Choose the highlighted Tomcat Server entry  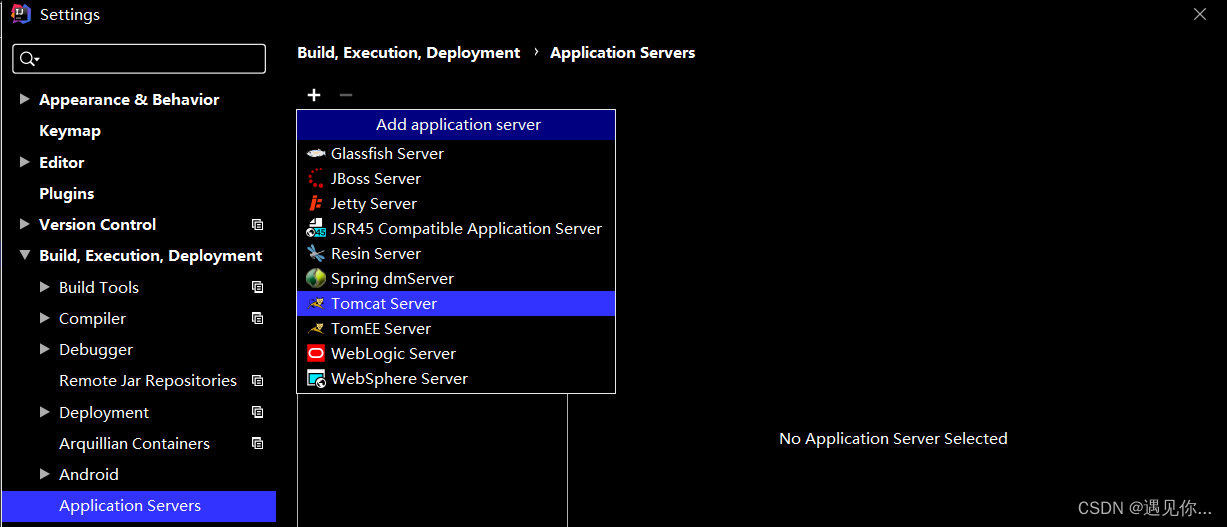point(456,304)
